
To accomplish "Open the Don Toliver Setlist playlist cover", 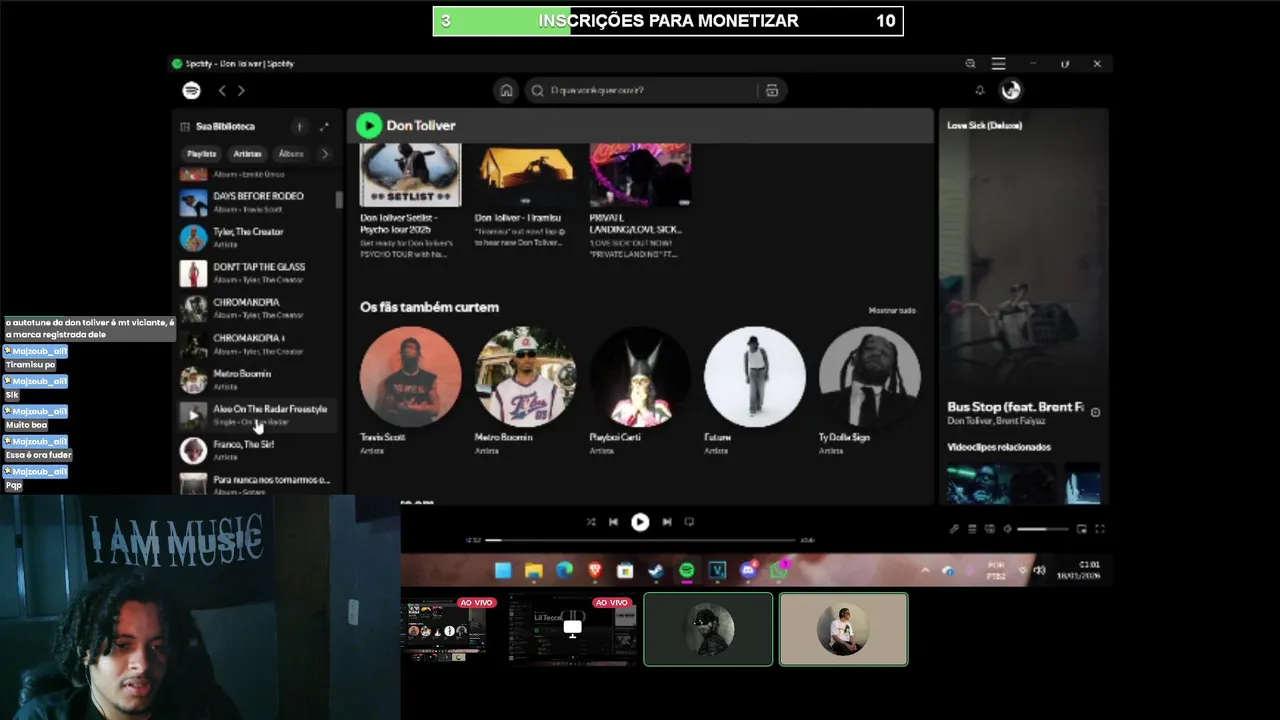I will [410, 174].
